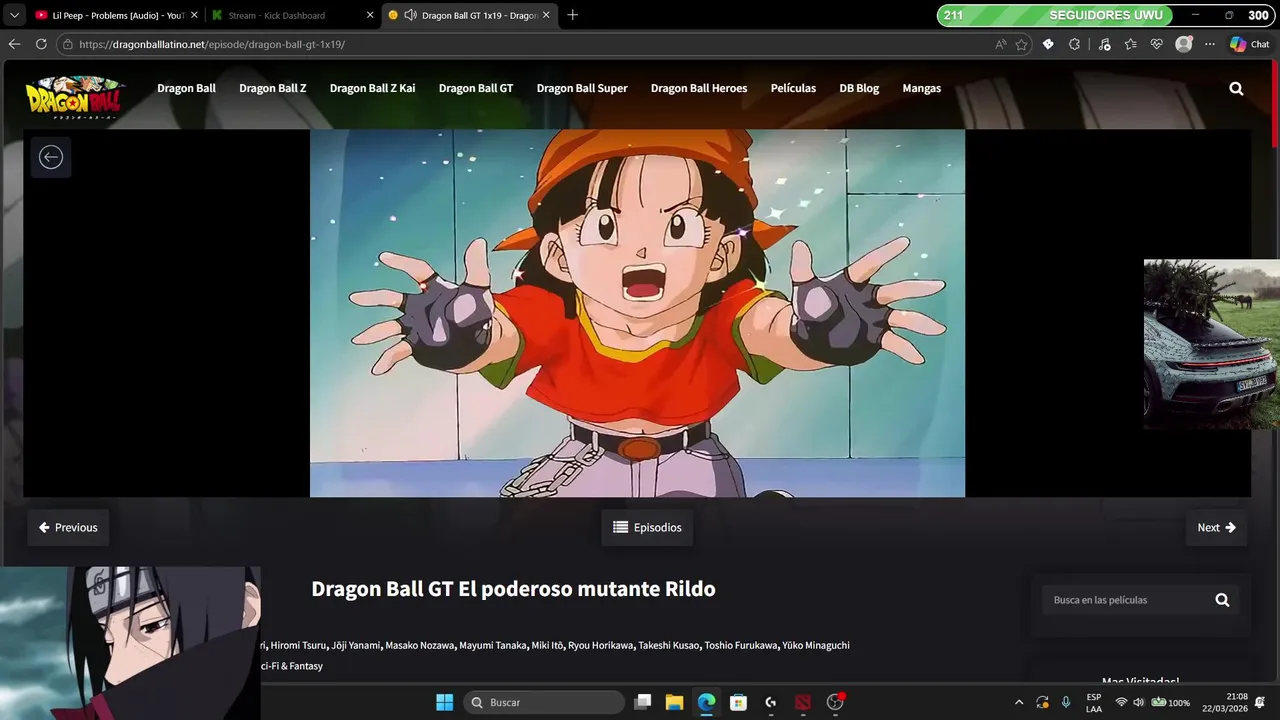Add the page to favorites with the star
This screenshot has width=1280, height=720.
tap(1021, 44)
